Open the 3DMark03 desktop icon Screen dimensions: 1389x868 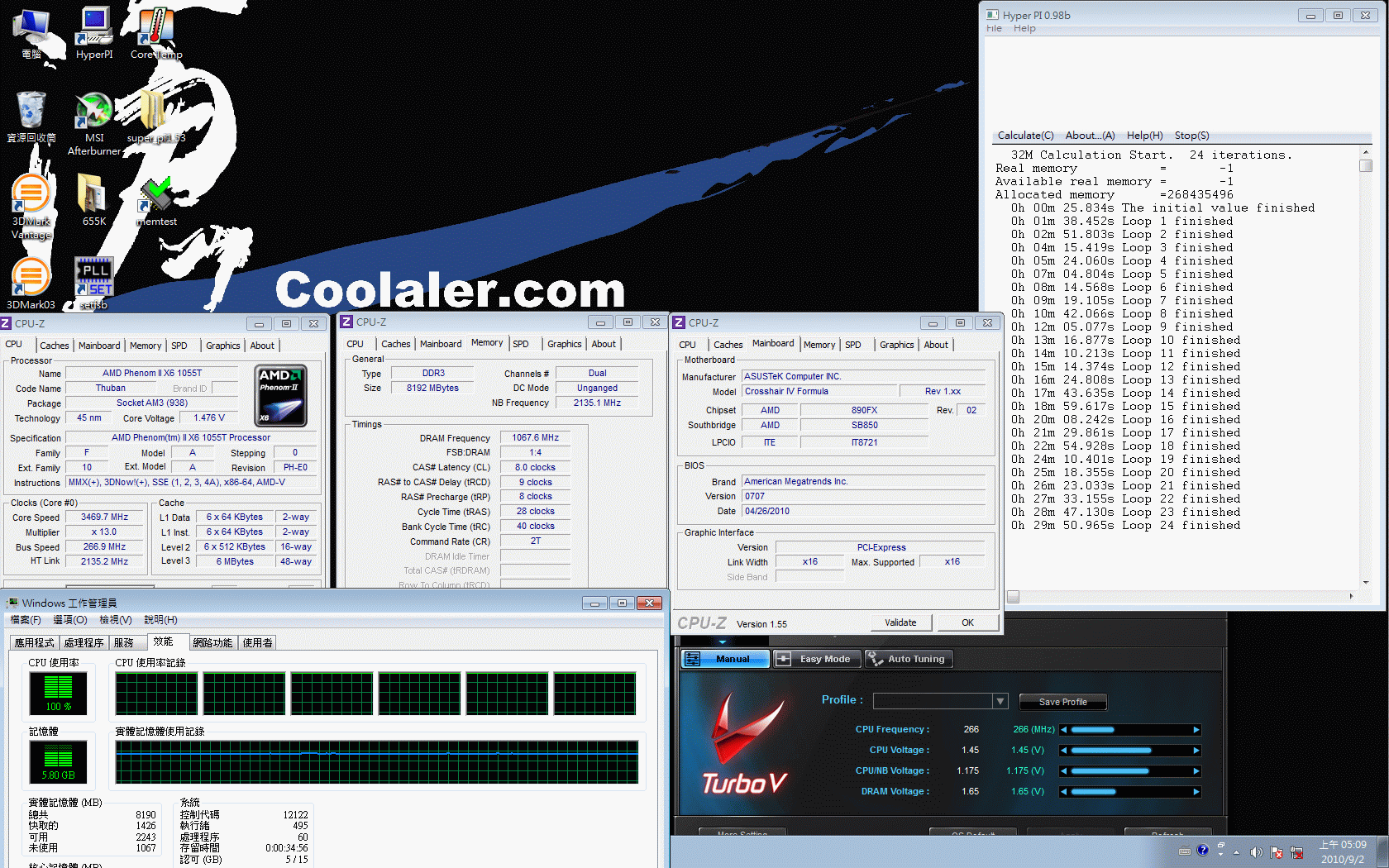click(x=31, y=281)
